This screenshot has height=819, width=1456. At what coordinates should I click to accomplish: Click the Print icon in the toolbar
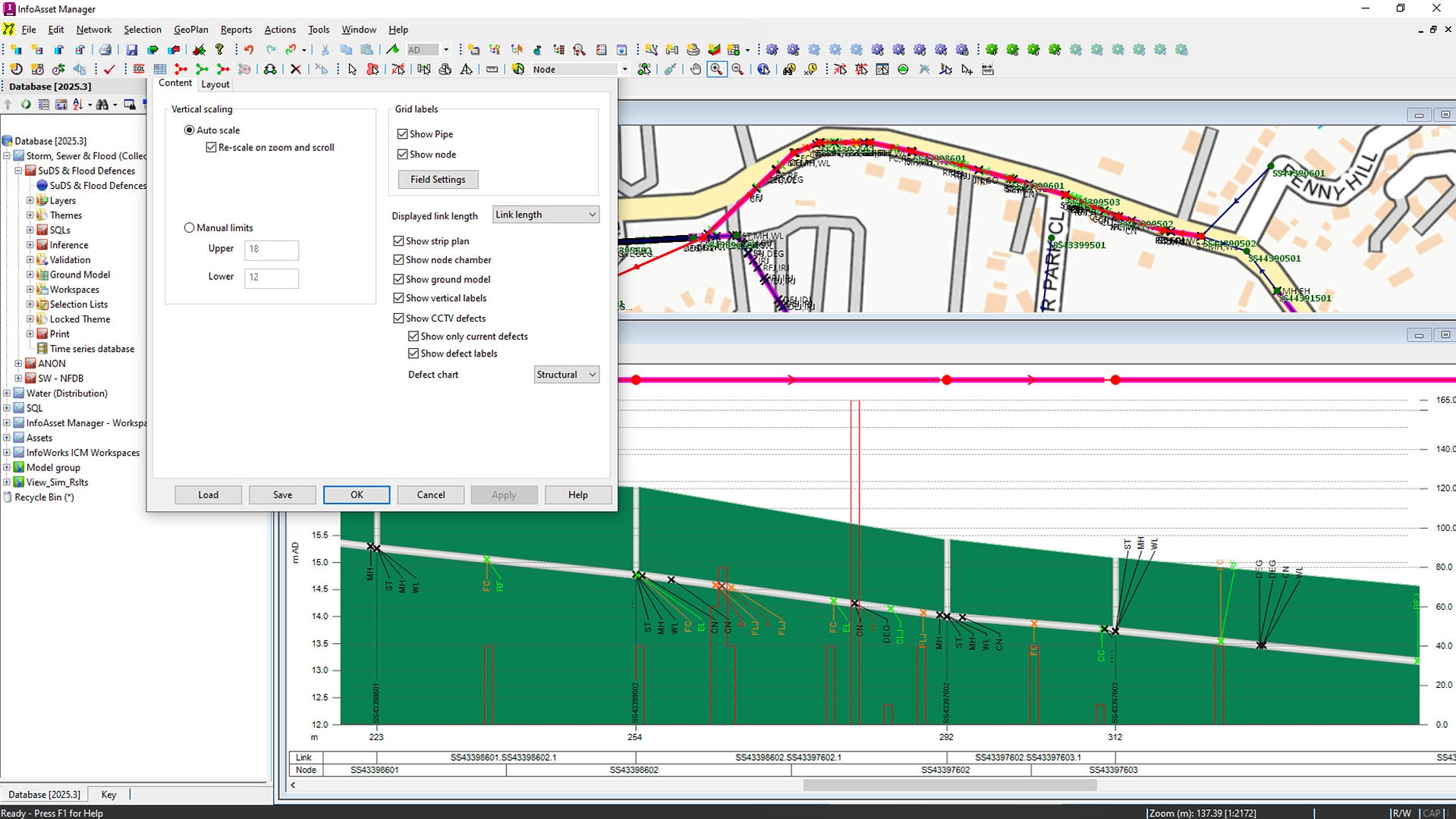(x=105, y=50)
